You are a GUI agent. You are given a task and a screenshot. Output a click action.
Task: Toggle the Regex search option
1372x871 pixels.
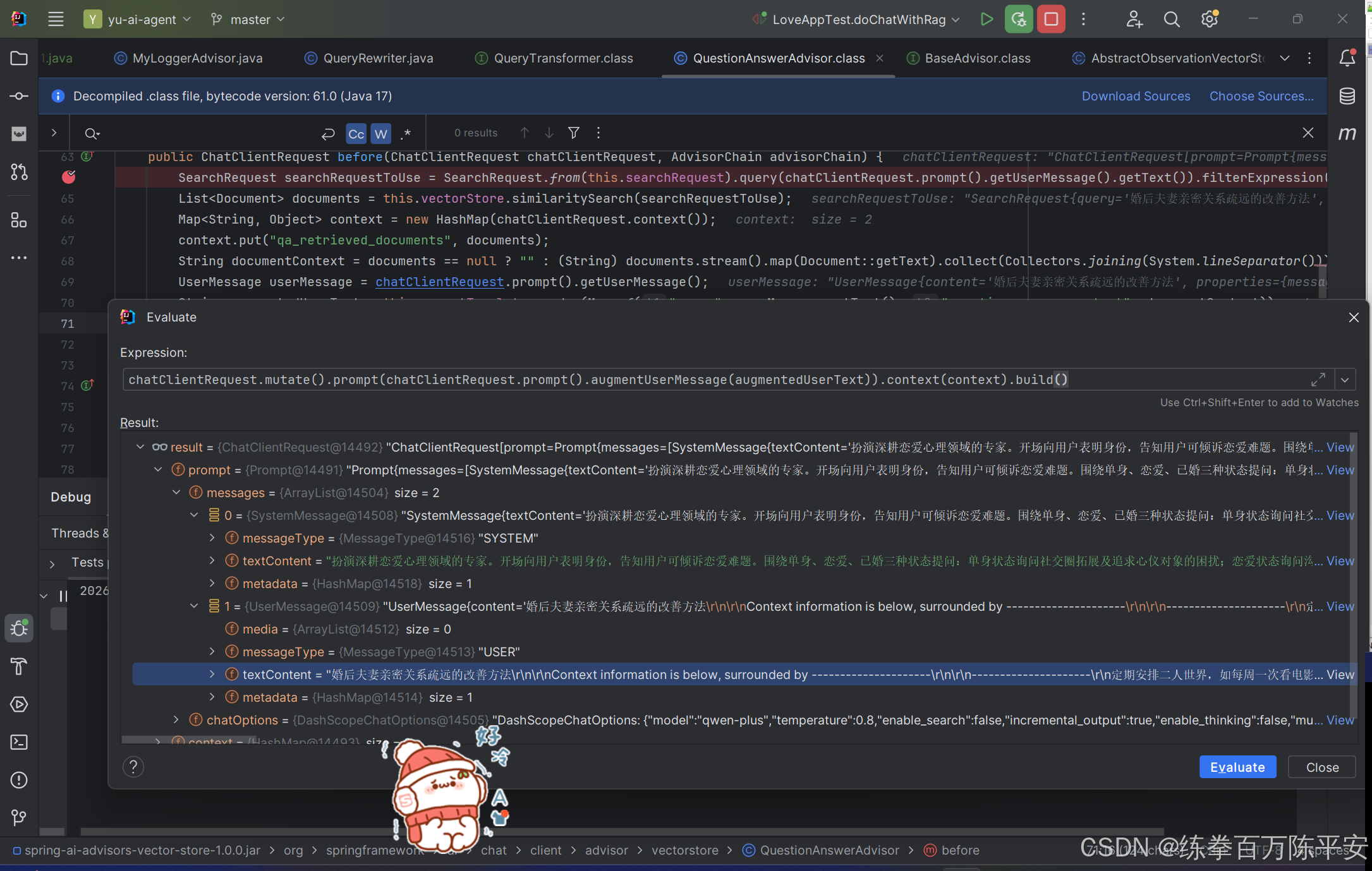click(406, 133)
